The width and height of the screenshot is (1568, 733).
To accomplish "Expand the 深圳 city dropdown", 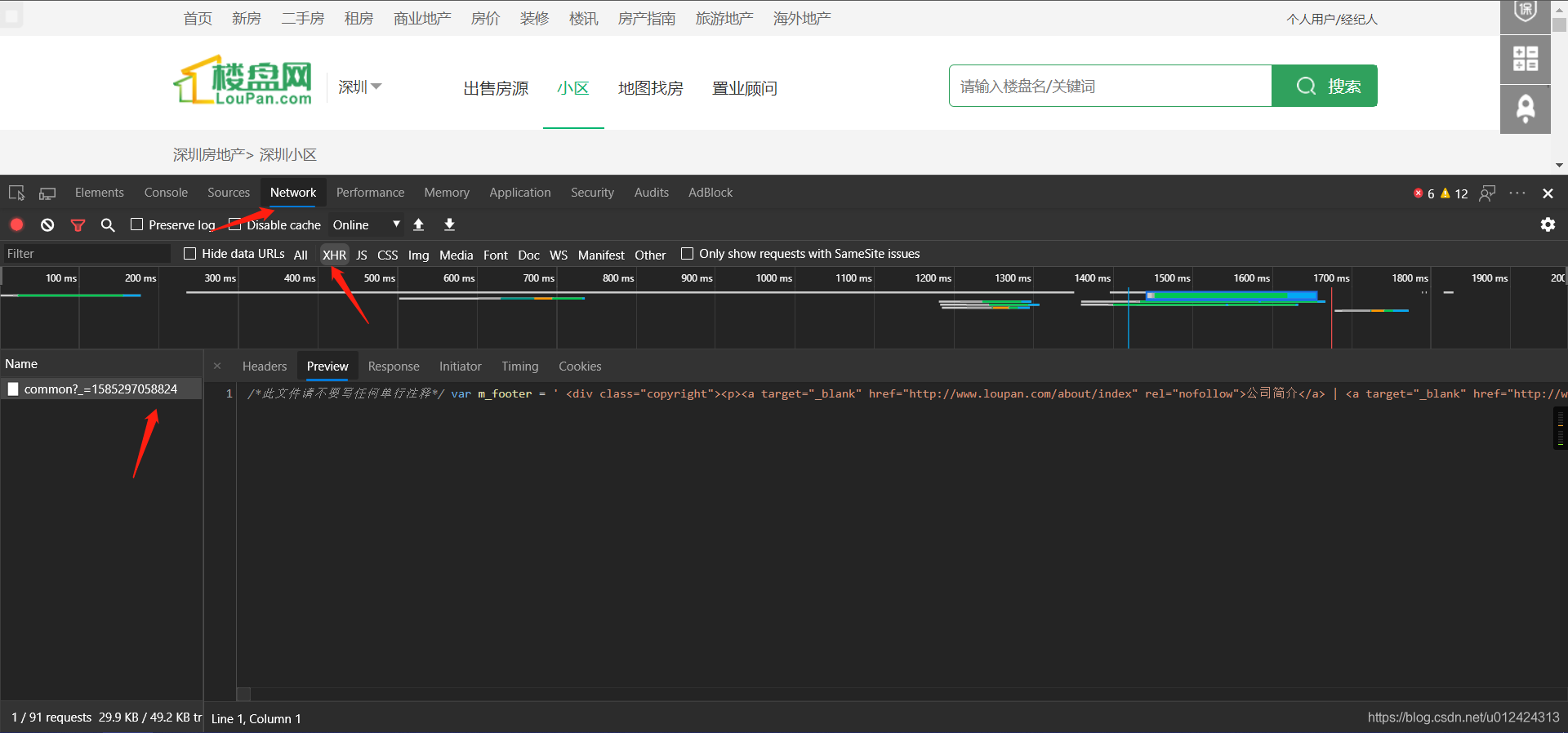I will click(360, 87).
